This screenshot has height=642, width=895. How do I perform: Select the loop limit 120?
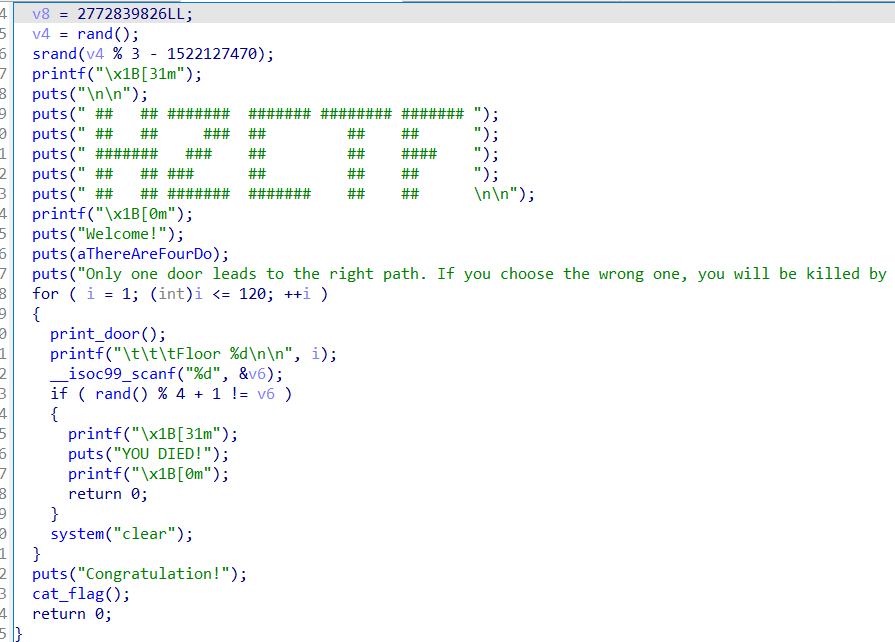click(x=252, y=294)
